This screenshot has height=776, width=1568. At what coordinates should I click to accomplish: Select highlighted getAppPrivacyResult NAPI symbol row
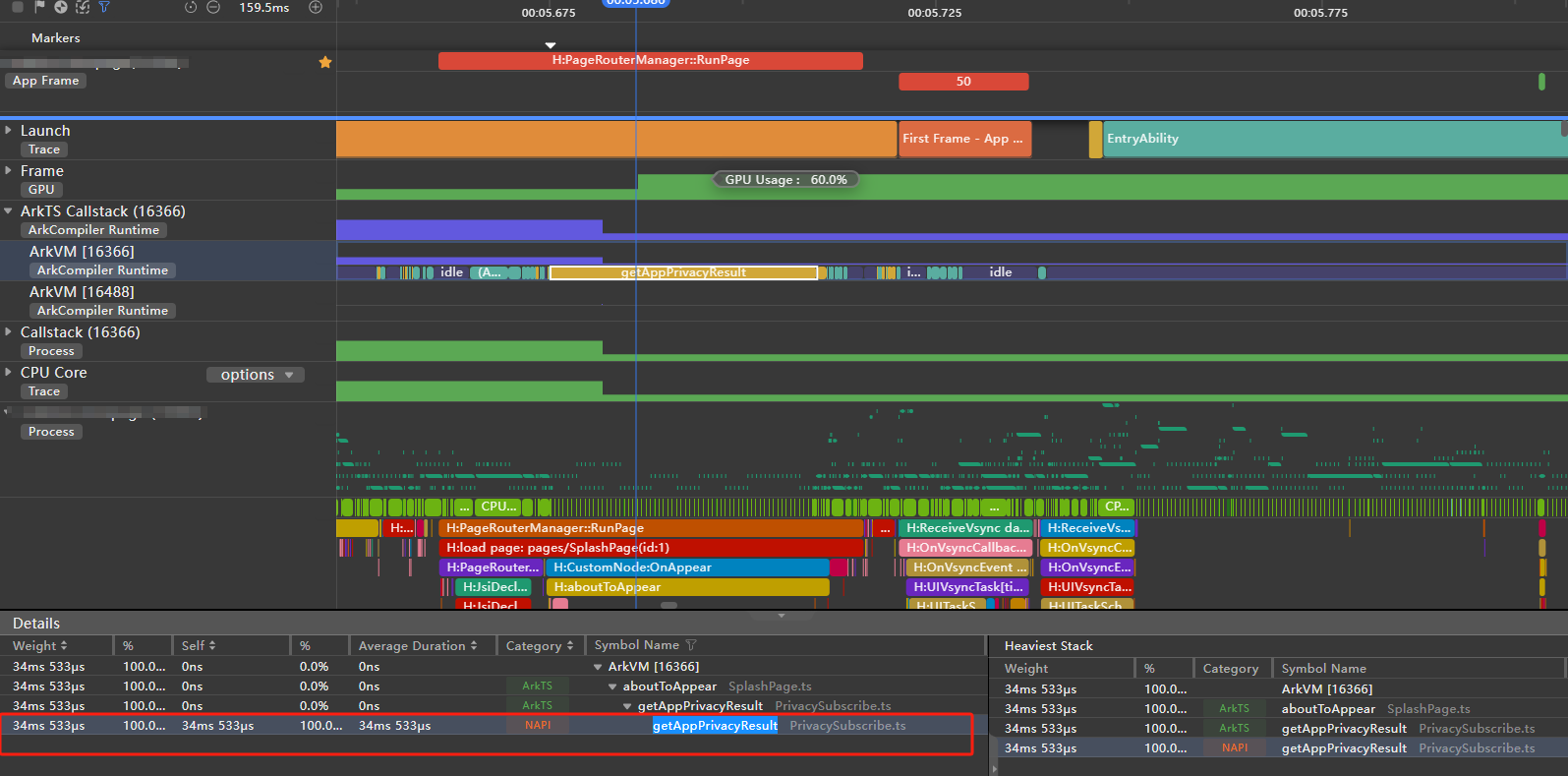pos(492,726)
